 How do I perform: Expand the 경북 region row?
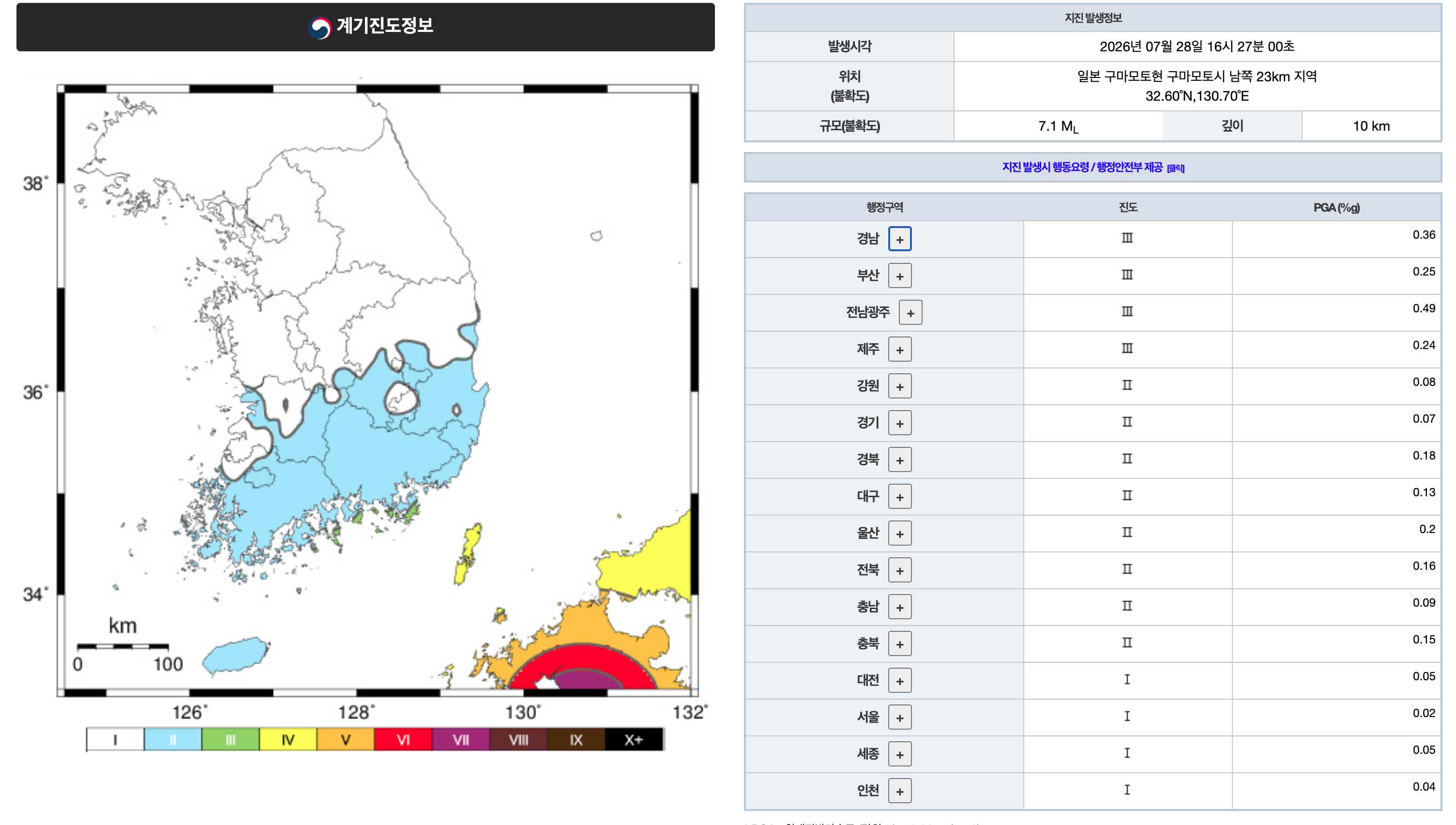(x=899, y=460)
